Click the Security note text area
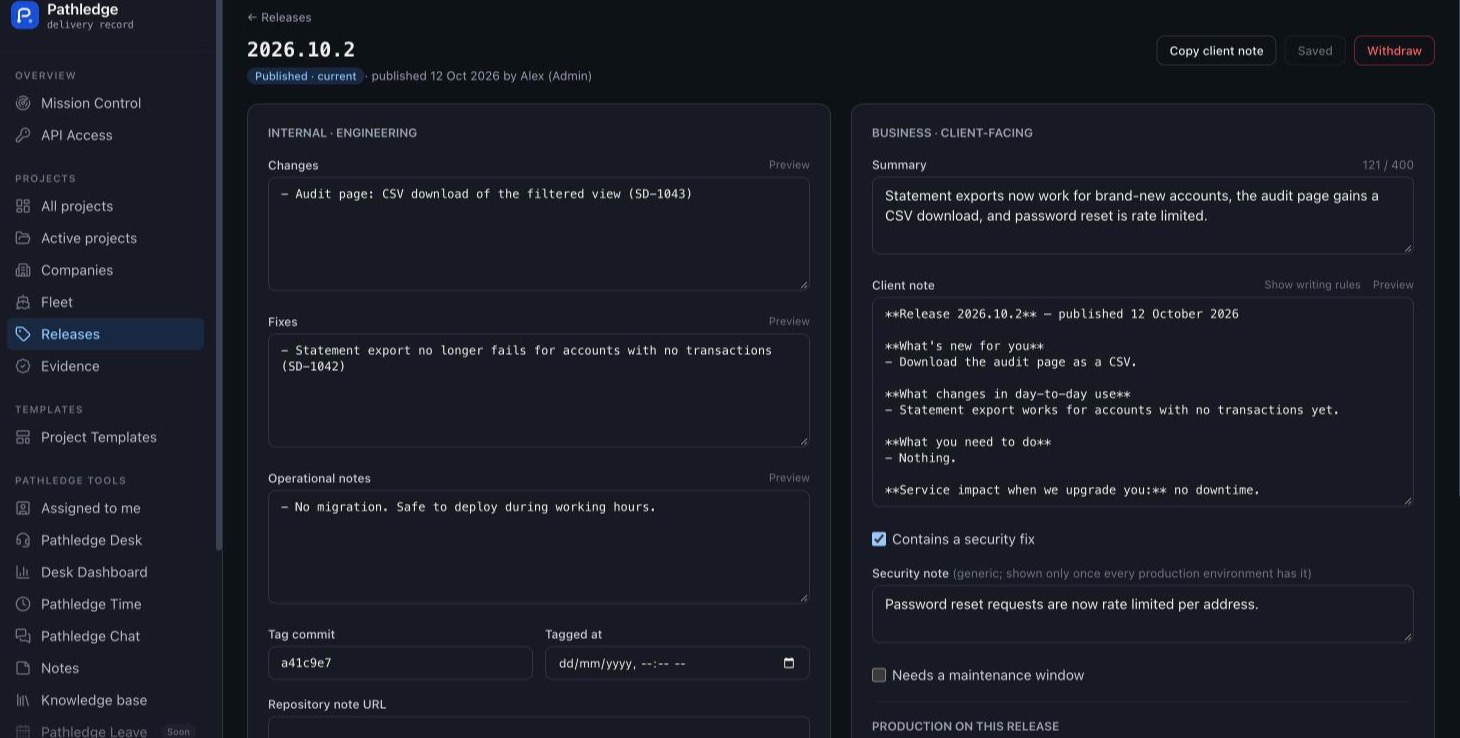The image size is (1460, 738). (x=1143, y=614)
